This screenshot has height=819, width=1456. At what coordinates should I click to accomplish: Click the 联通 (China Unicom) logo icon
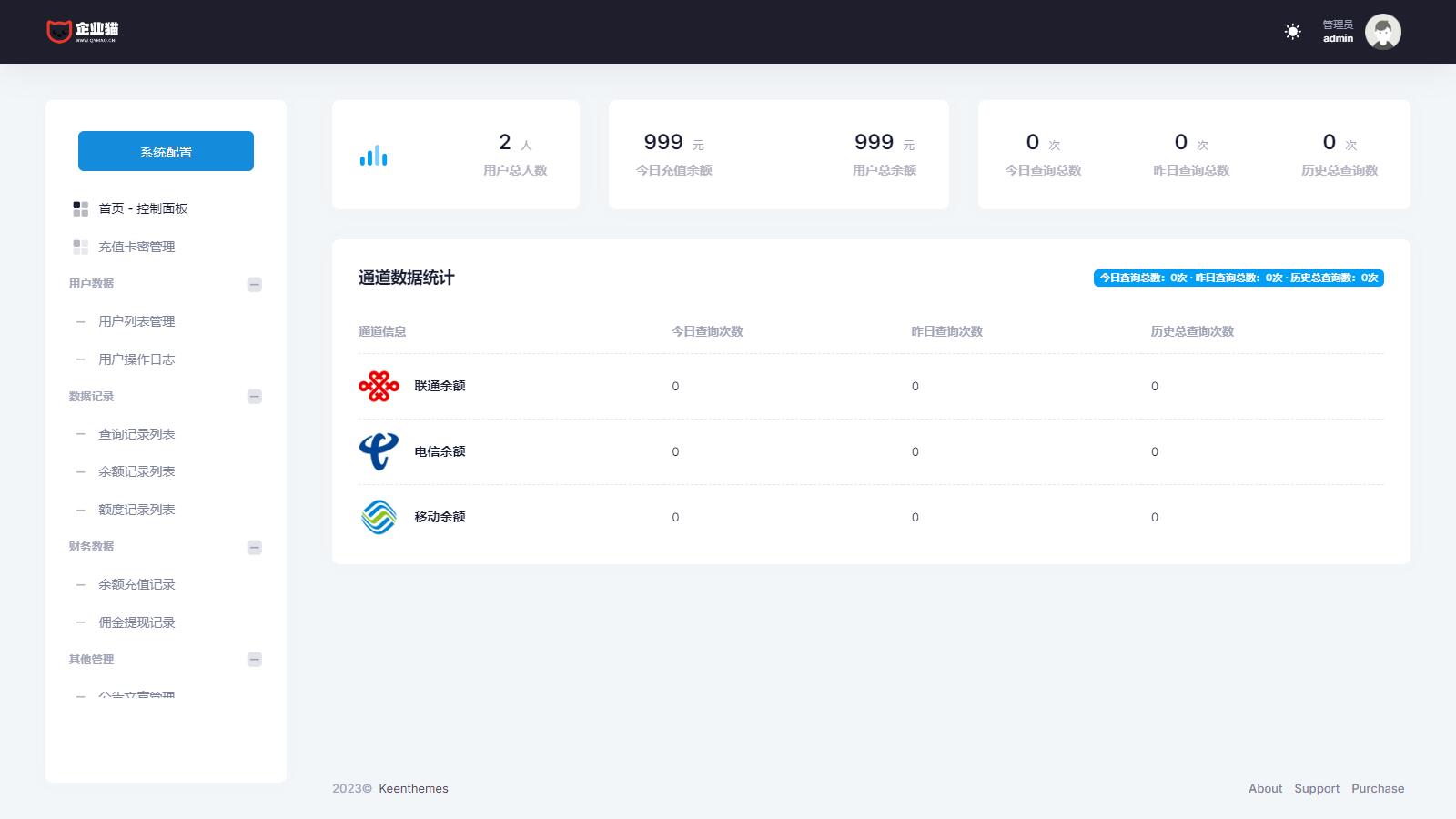[x=379, y=386]
